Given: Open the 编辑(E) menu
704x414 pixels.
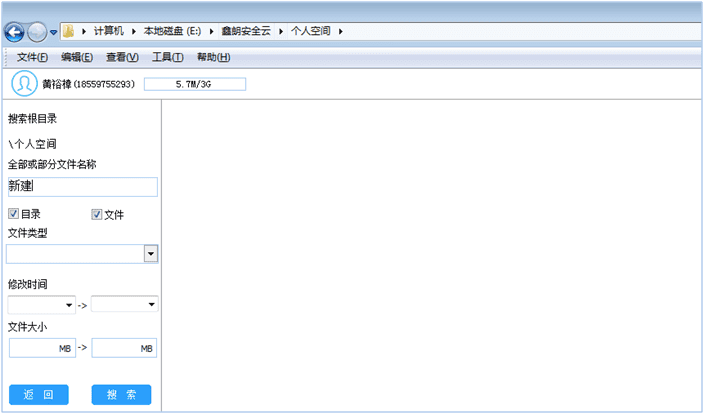Looking at the screenshot, I should point(77,57).
